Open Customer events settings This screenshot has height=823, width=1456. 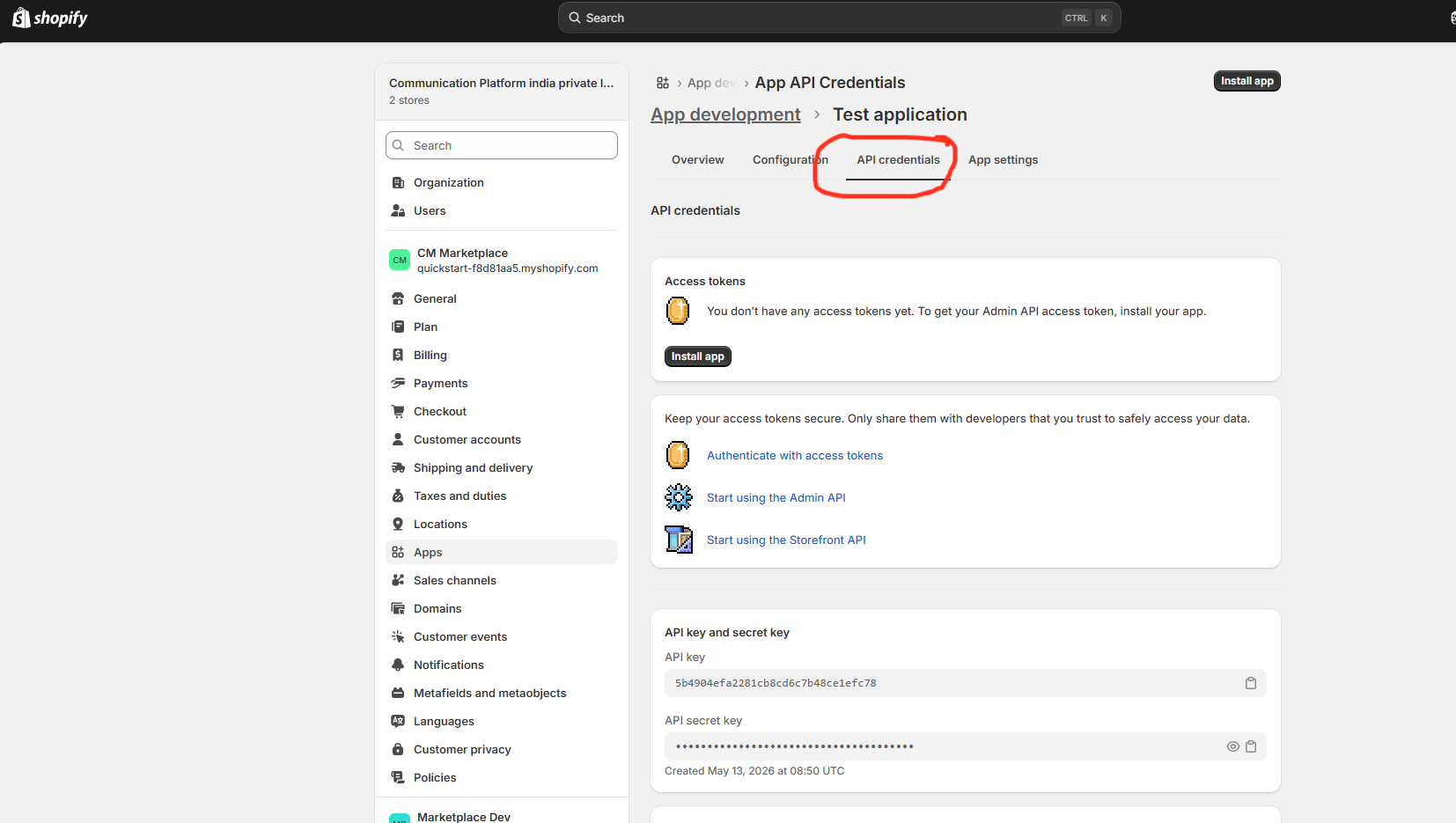tap(502, 636)
